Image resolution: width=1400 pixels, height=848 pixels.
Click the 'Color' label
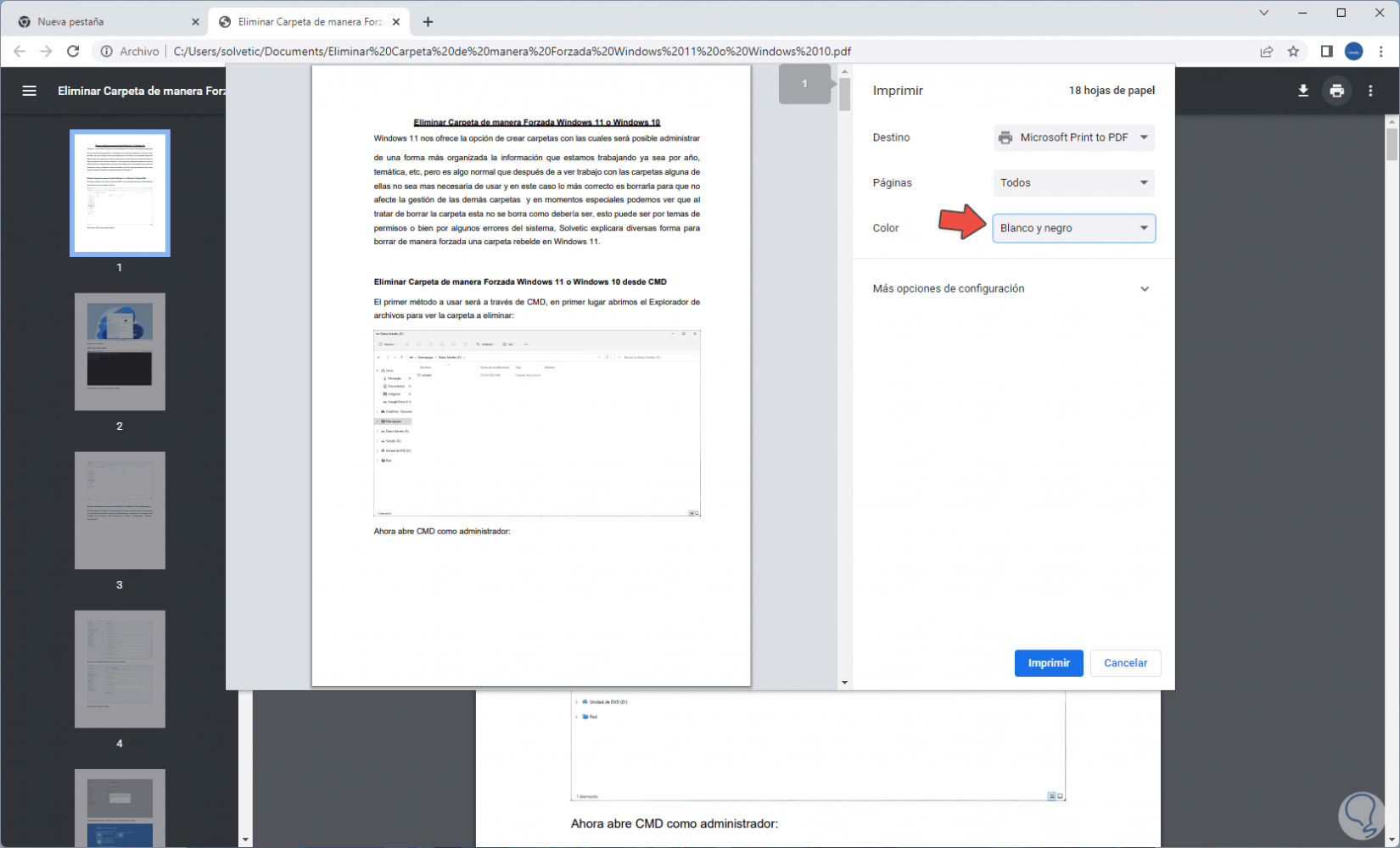click(x=886, y=228)
